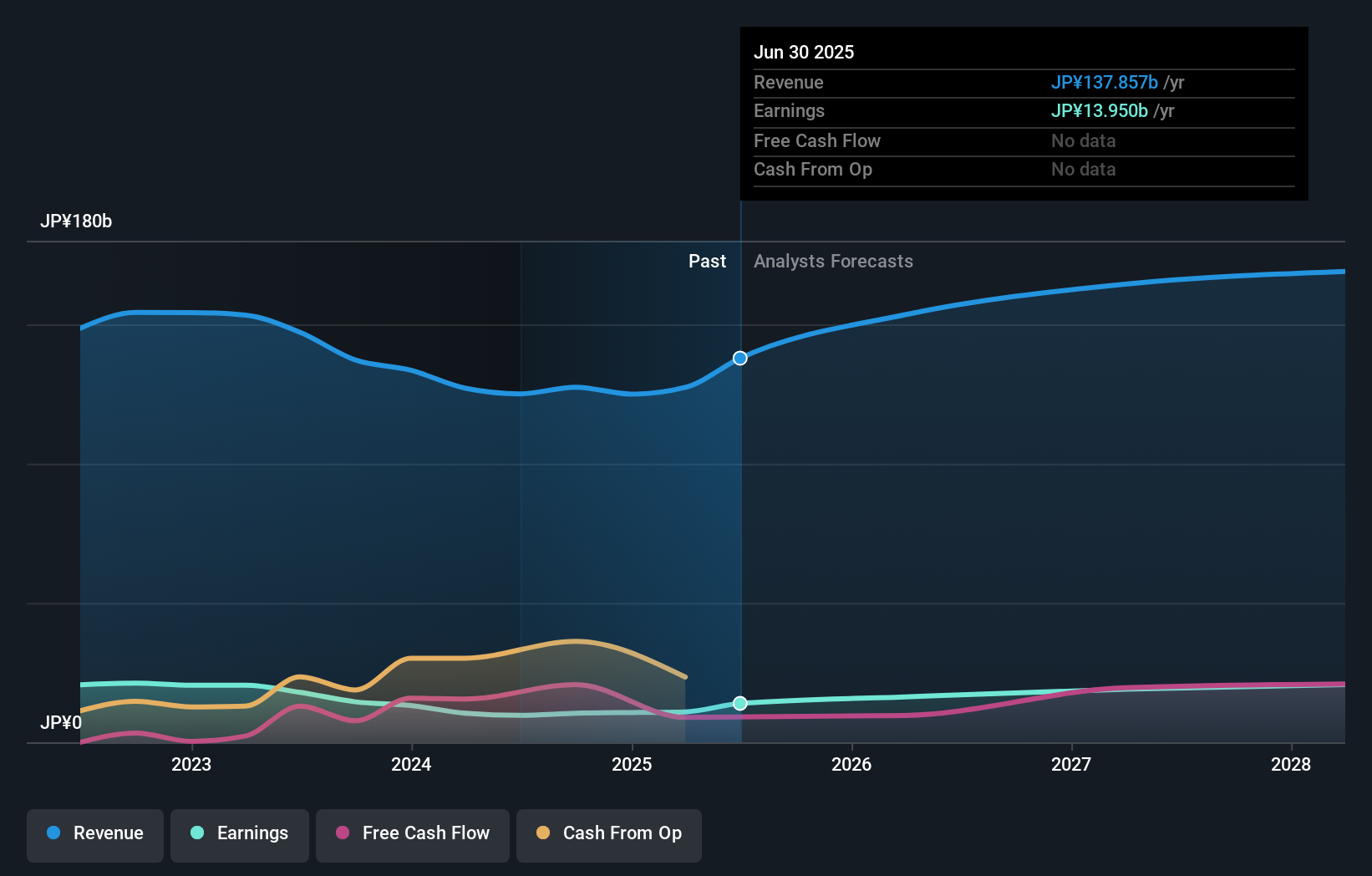Toggle the Earnings series visibility

(240, 833)
